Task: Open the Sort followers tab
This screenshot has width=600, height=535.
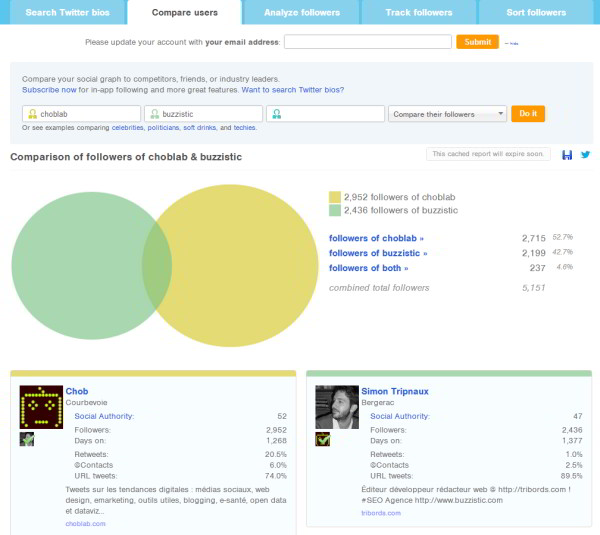Action: (x=536, y=12)
